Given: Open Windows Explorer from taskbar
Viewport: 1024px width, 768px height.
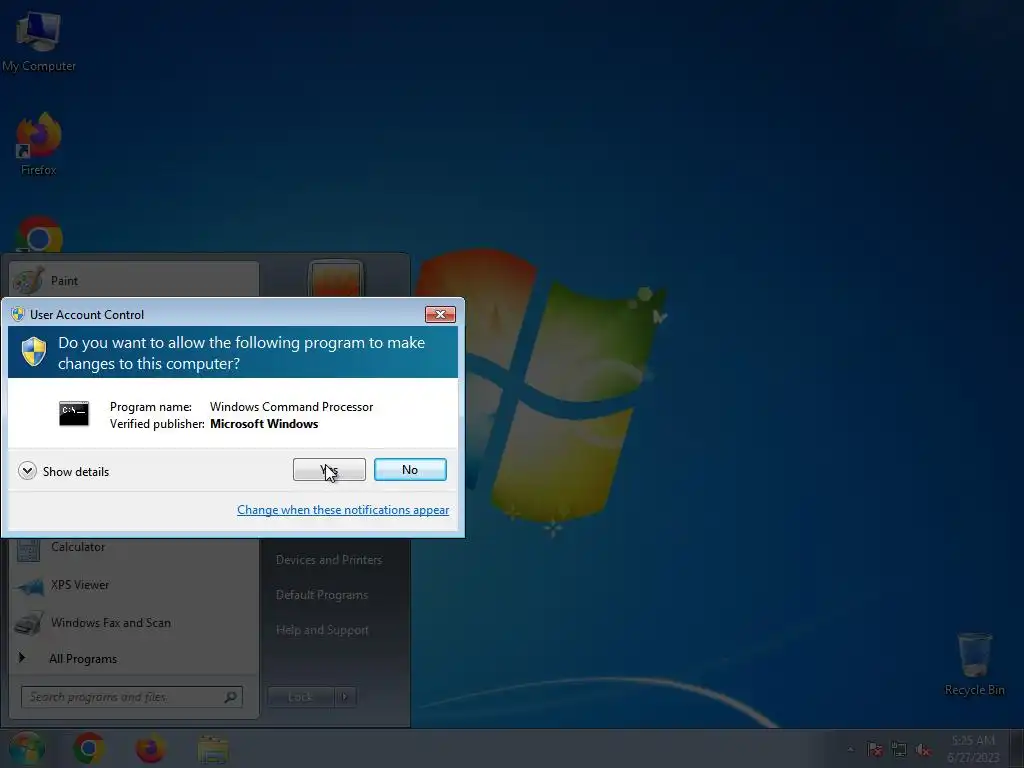Looking at the screenshot, I should click(x=213, y=749).
